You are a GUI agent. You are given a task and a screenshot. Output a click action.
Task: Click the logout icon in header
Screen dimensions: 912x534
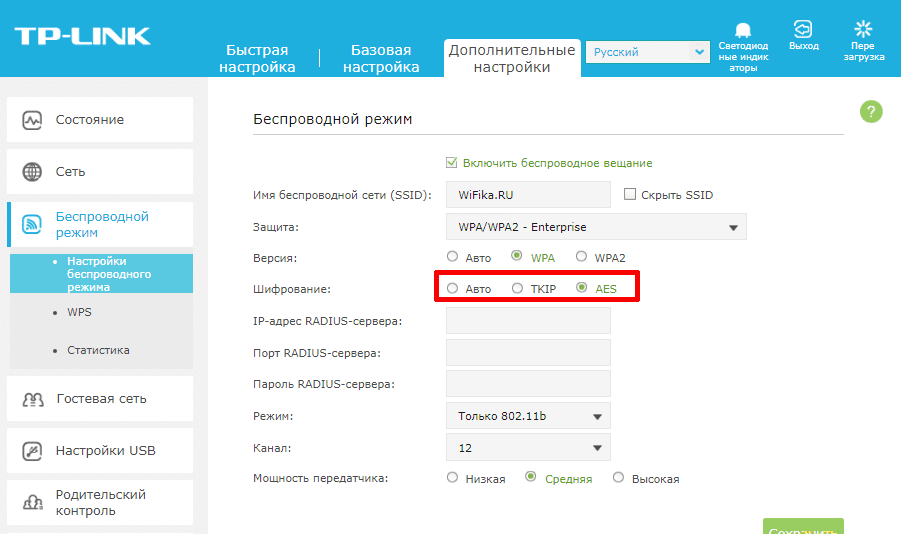[x=802, y=28]
